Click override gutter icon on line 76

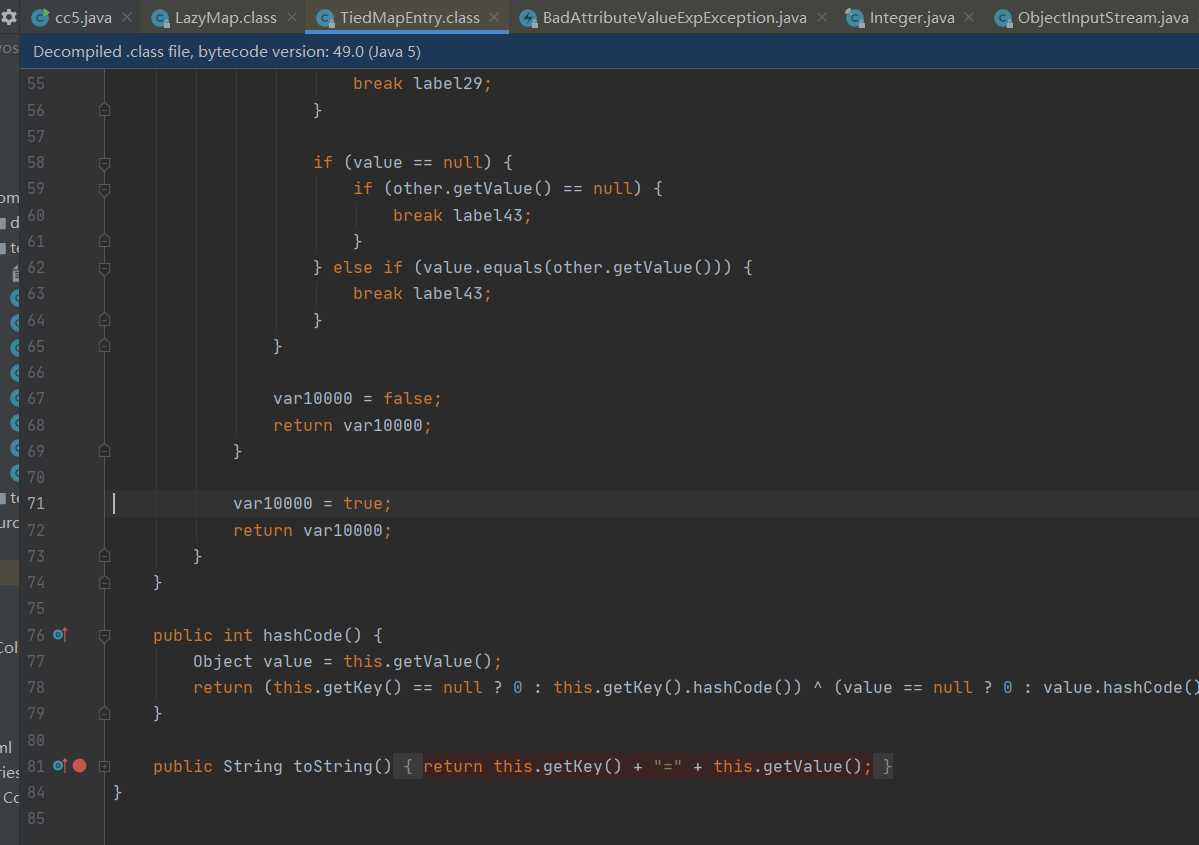point(60,634)
